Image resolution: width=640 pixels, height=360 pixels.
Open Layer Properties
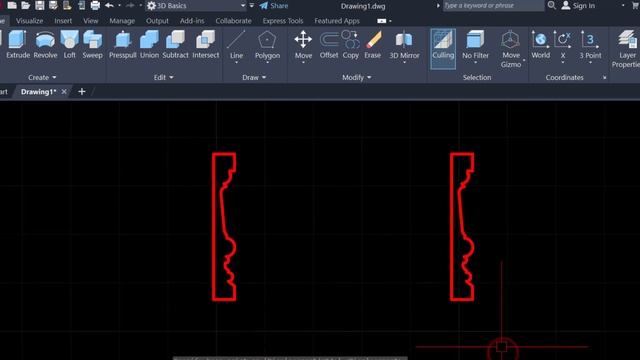click(626, 48)
